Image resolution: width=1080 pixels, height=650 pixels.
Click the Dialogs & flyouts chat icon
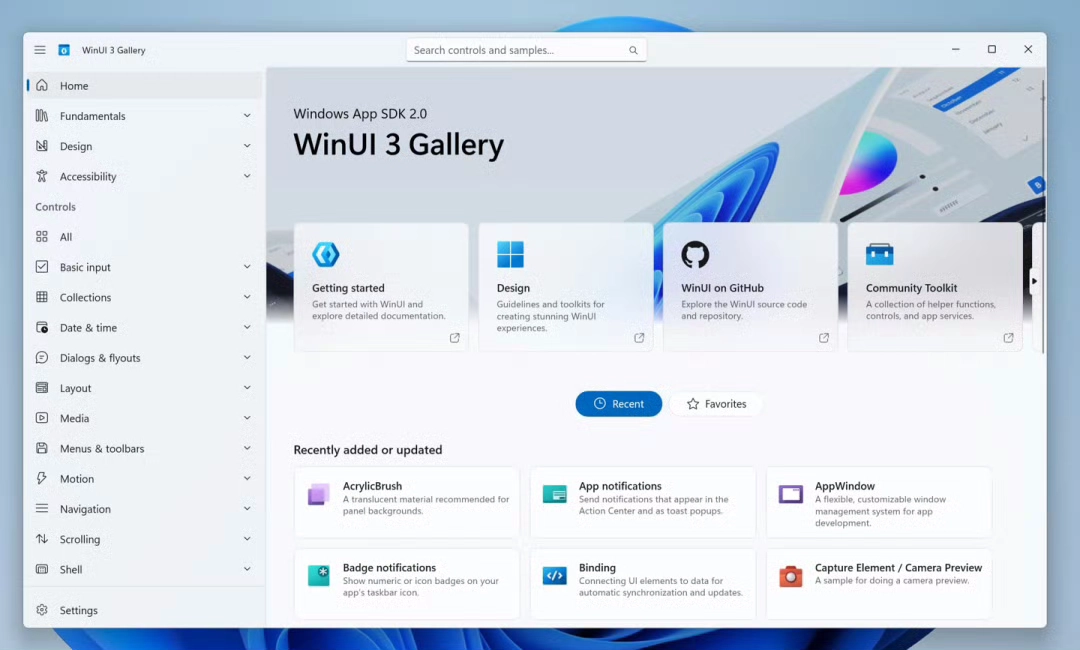(42, 357)
